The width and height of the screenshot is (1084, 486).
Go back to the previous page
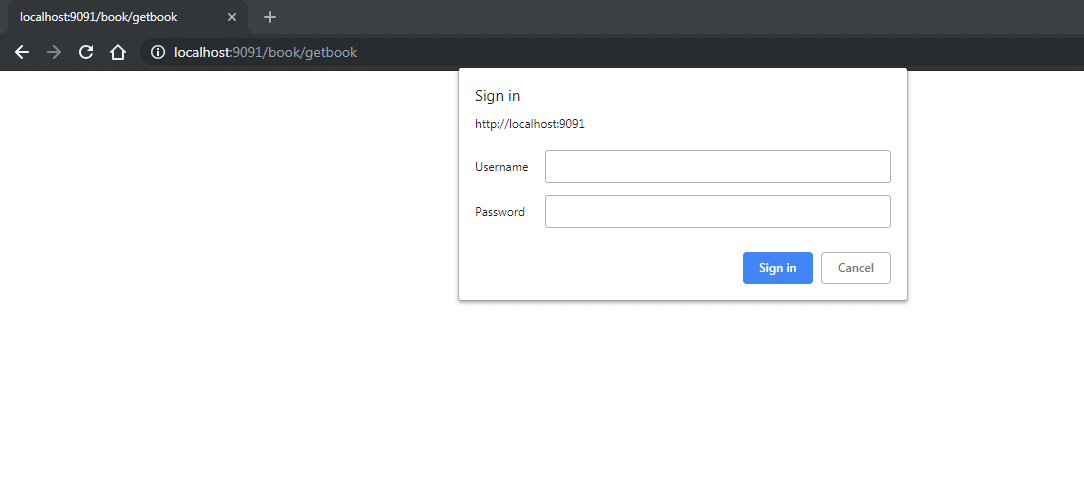click(x=22, y=52)
